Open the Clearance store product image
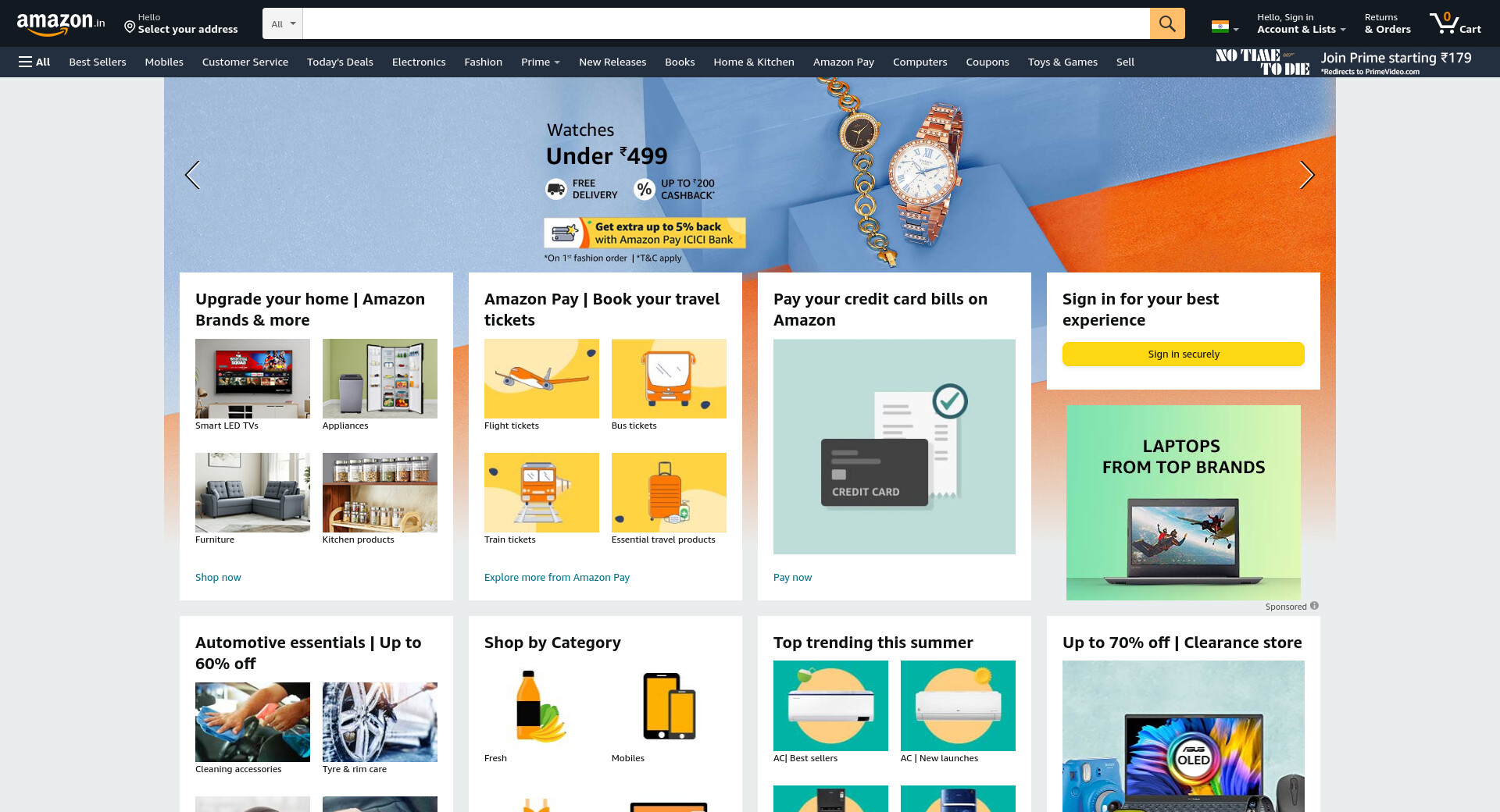 [1184, 736]
